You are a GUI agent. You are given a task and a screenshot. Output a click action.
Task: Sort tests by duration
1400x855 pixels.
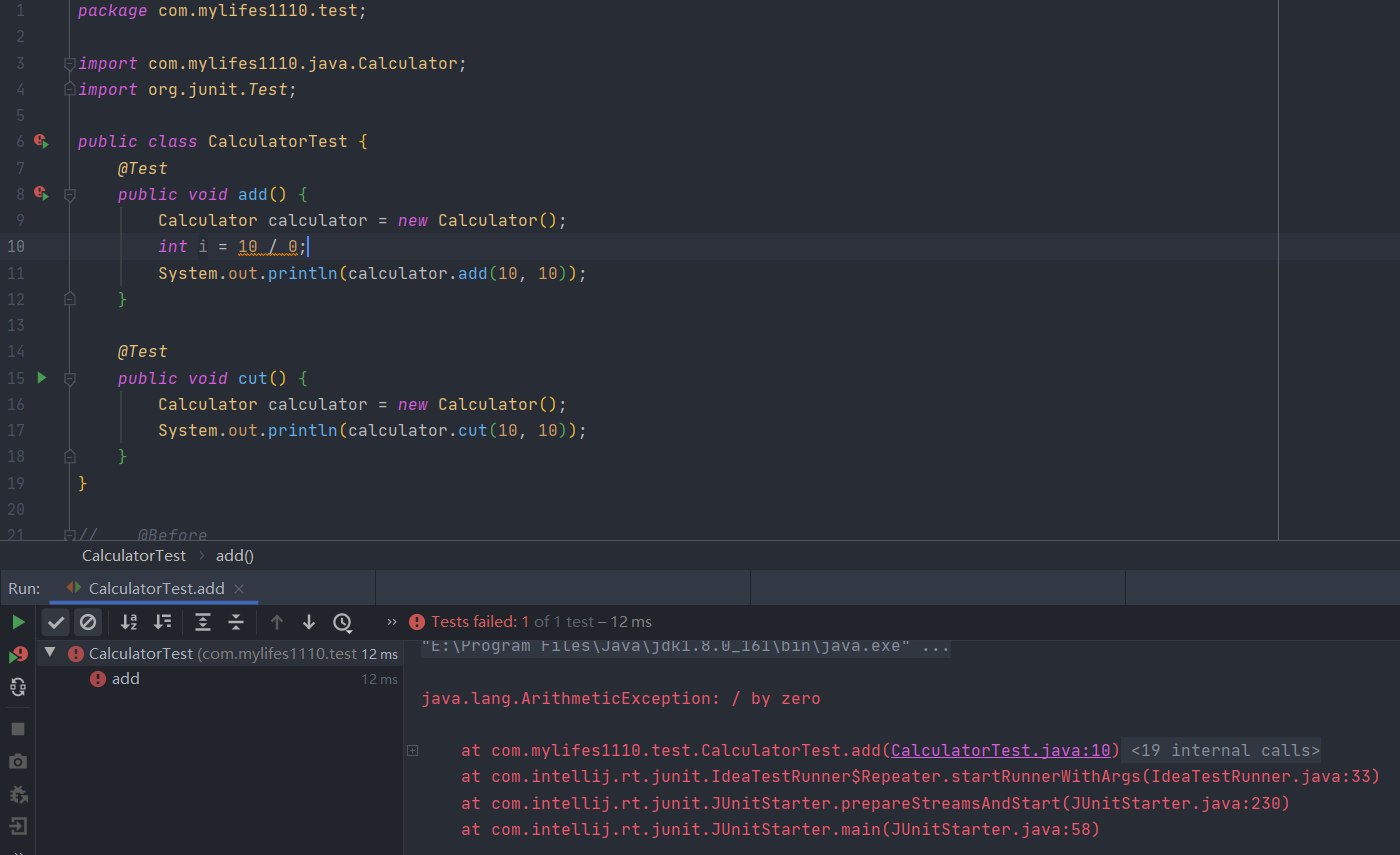coord(162,622)
